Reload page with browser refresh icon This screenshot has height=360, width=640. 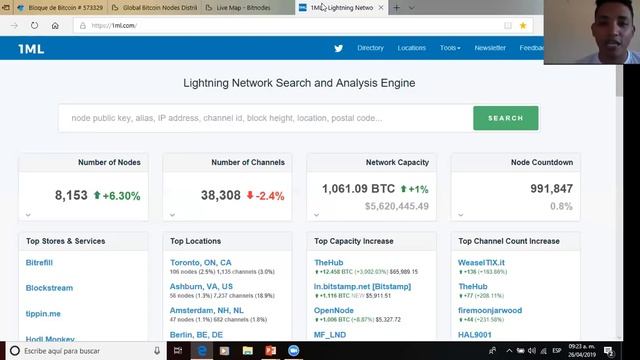coord(34,25)
